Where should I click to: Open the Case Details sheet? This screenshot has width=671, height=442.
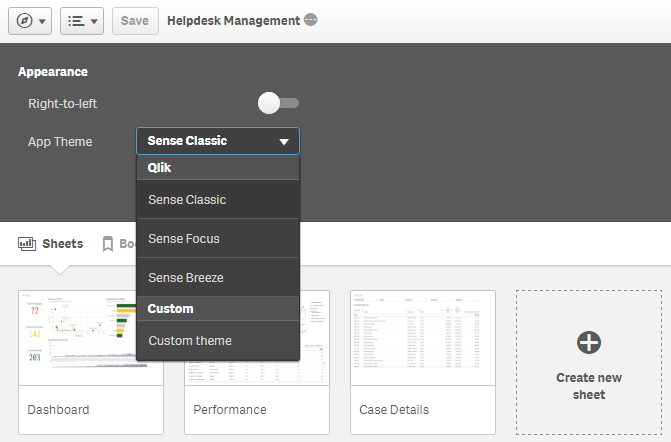click(x=422, y=338)
